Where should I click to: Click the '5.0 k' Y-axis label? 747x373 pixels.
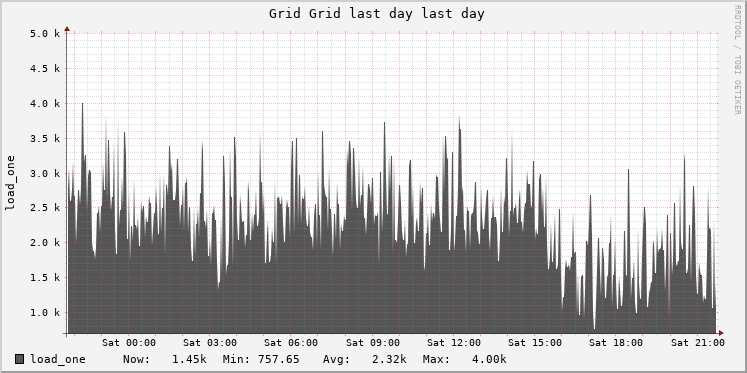(44, 34)
